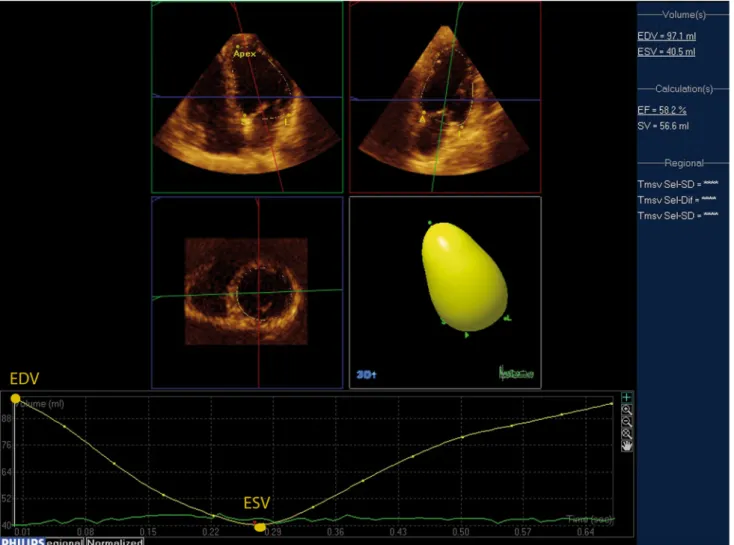
Task: Activate the pan hand tool on the graph
Action: [626, 445]
